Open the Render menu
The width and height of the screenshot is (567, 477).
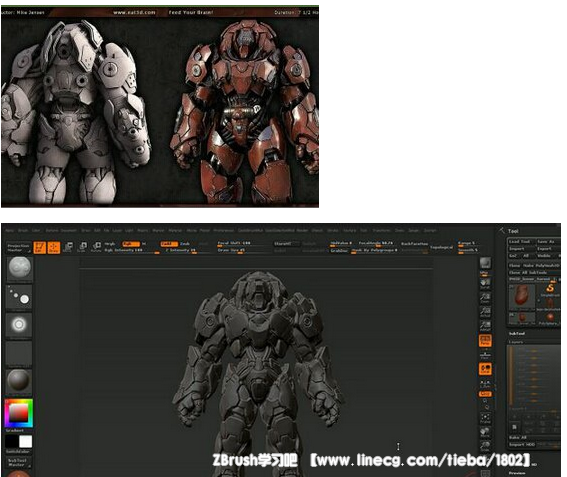[x=302, y=230]
